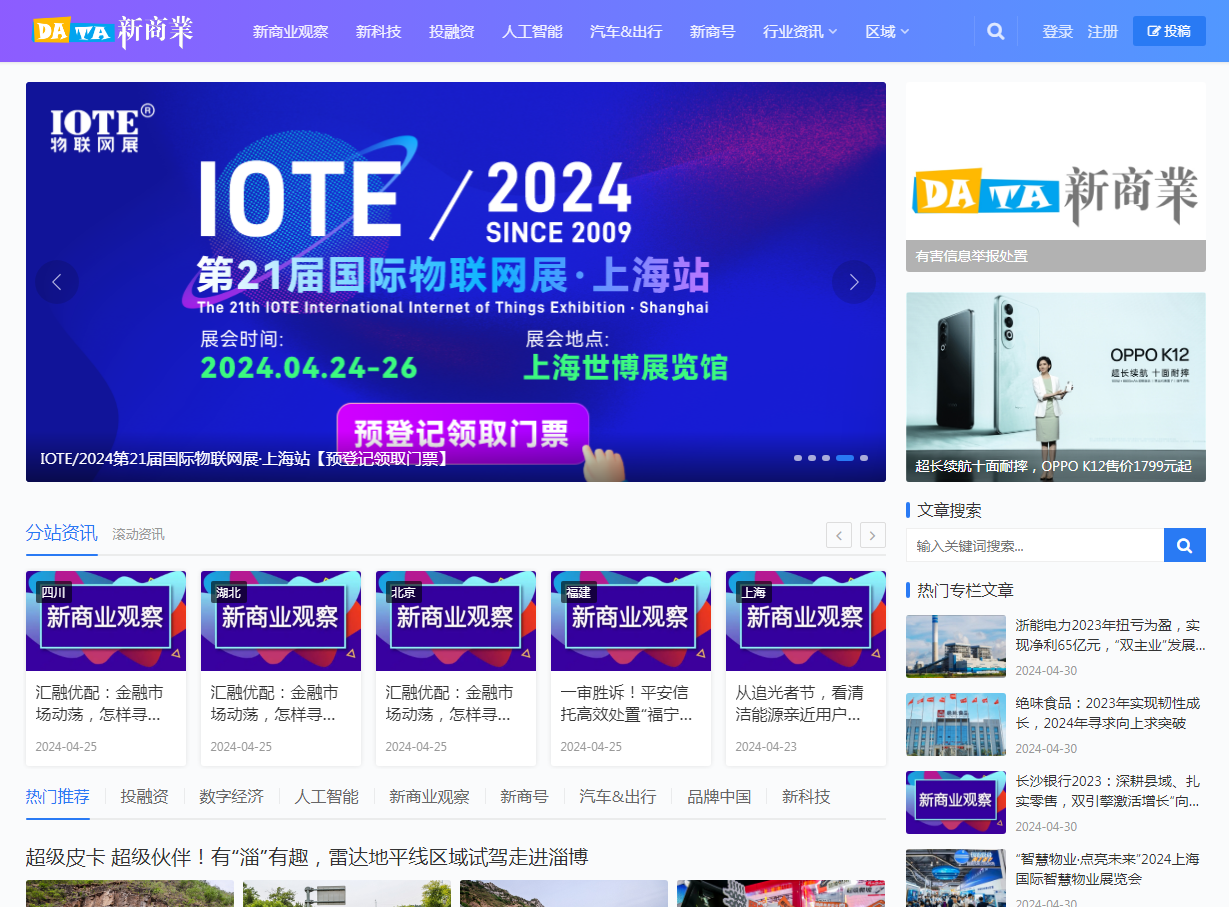
Task: Select the first carousel indicator dot
Action: [798, 458]
